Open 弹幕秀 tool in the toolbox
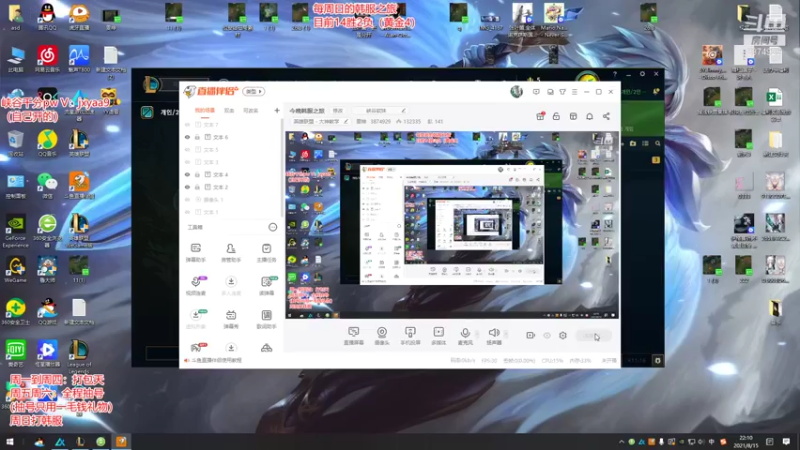The width and height of the screenshot is (800, 450). click(231, 319)
